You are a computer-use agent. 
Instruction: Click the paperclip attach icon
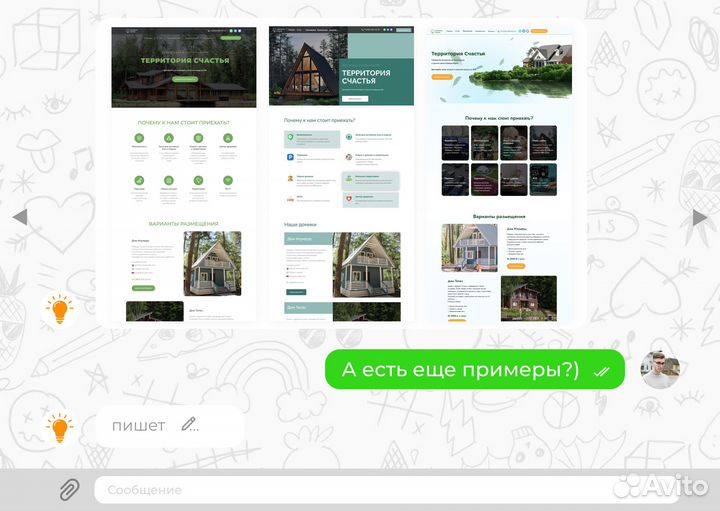pos(68,489)
